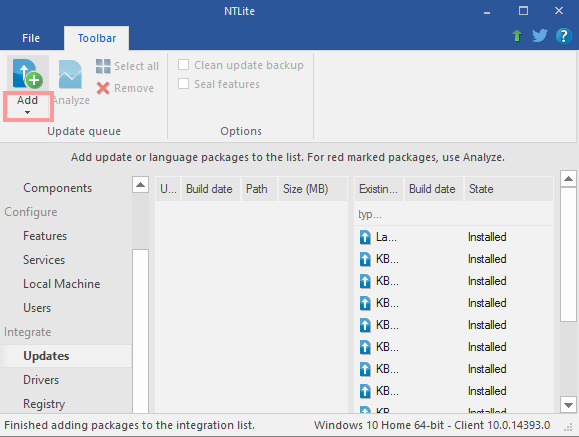The height and width of the screenshot is (437, 579).
Task: Select the La... installed package icon
Action: [x=365, y=237]
